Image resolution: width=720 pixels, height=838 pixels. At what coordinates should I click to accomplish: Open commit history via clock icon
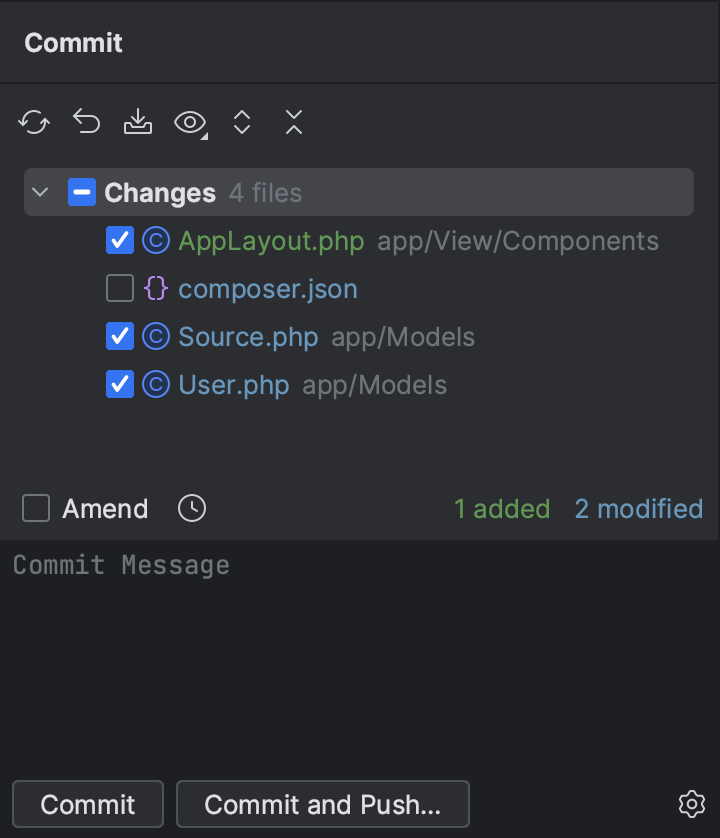click(190, 508)
